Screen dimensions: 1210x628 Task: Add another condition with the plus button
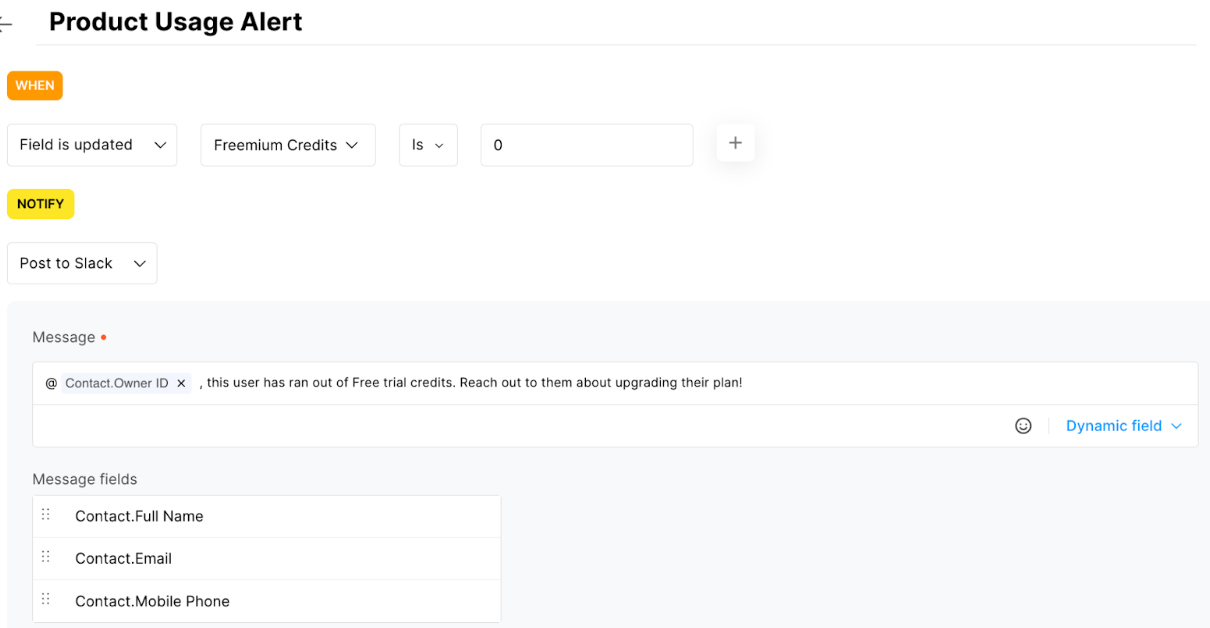pos(735,143)
